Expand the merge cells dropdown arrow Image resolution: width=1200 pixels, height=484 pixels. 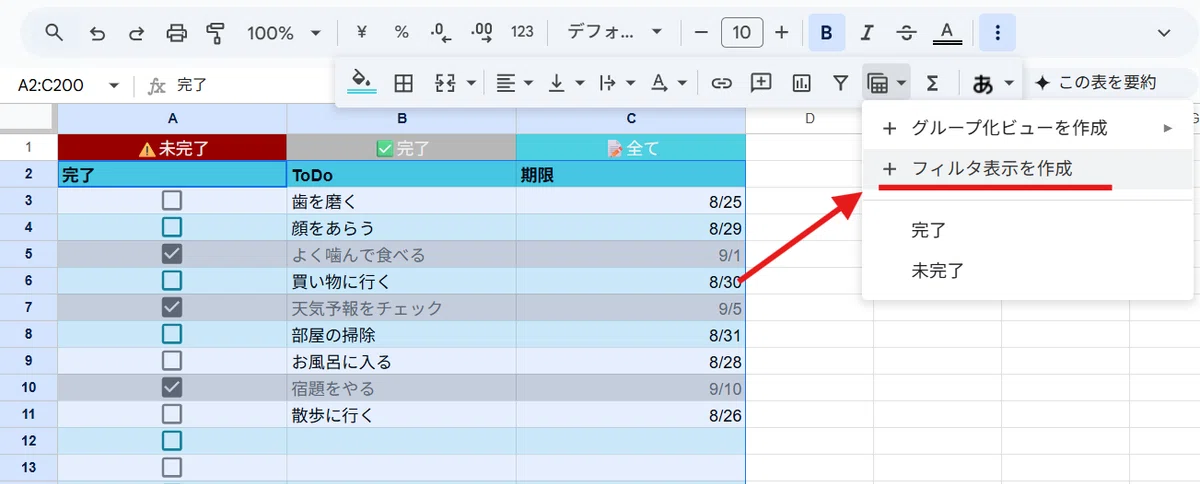click(x=471, y=83)
